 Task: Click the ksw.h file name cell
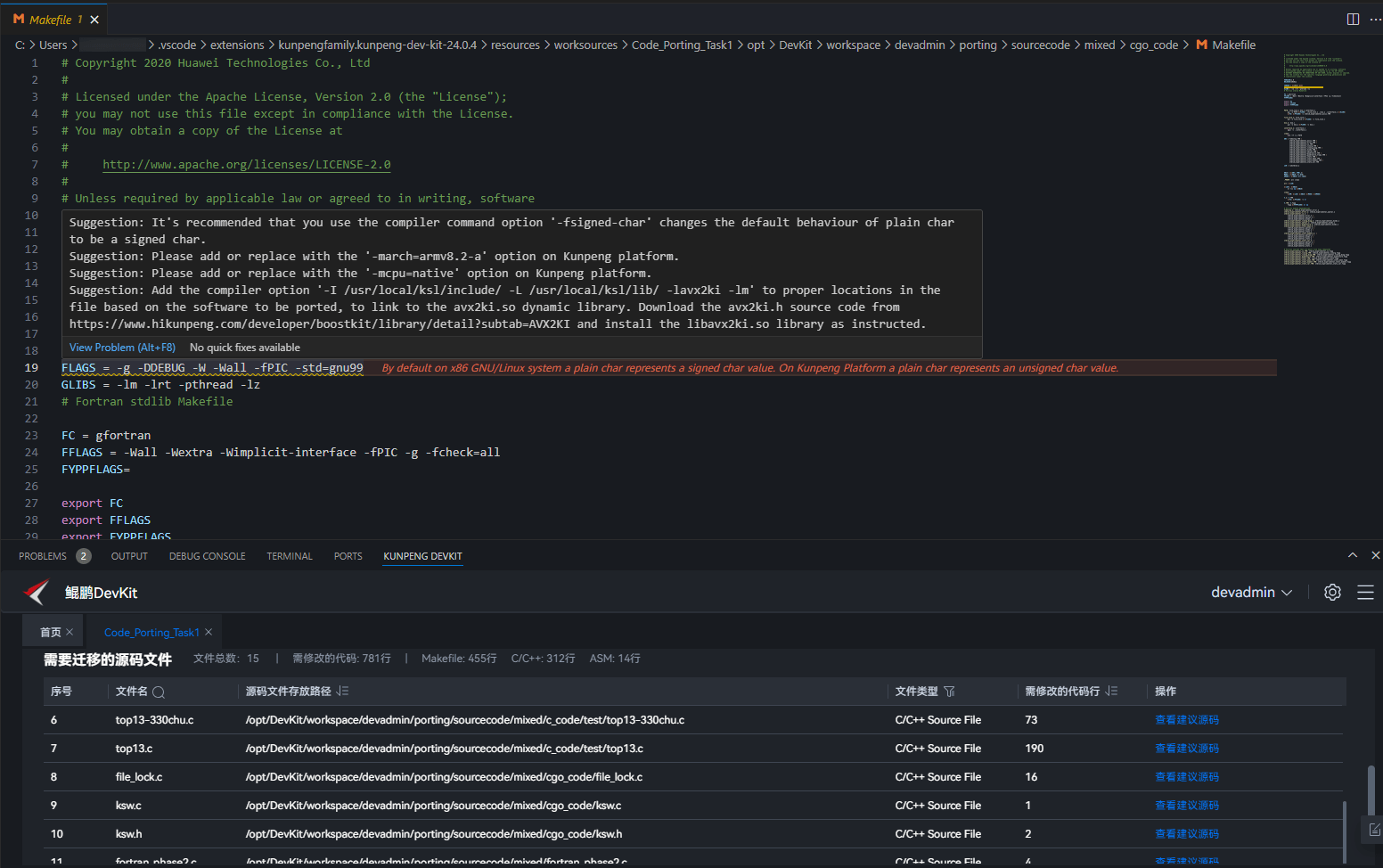pos(128,834)
